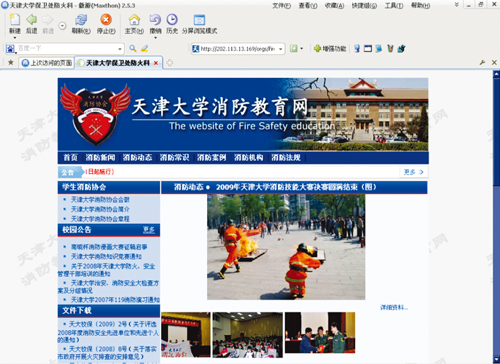Stop loading with the 停止 icon
The width and height of the screenshot is (500, 364).
pyautogui.click(x=106, y=20)
